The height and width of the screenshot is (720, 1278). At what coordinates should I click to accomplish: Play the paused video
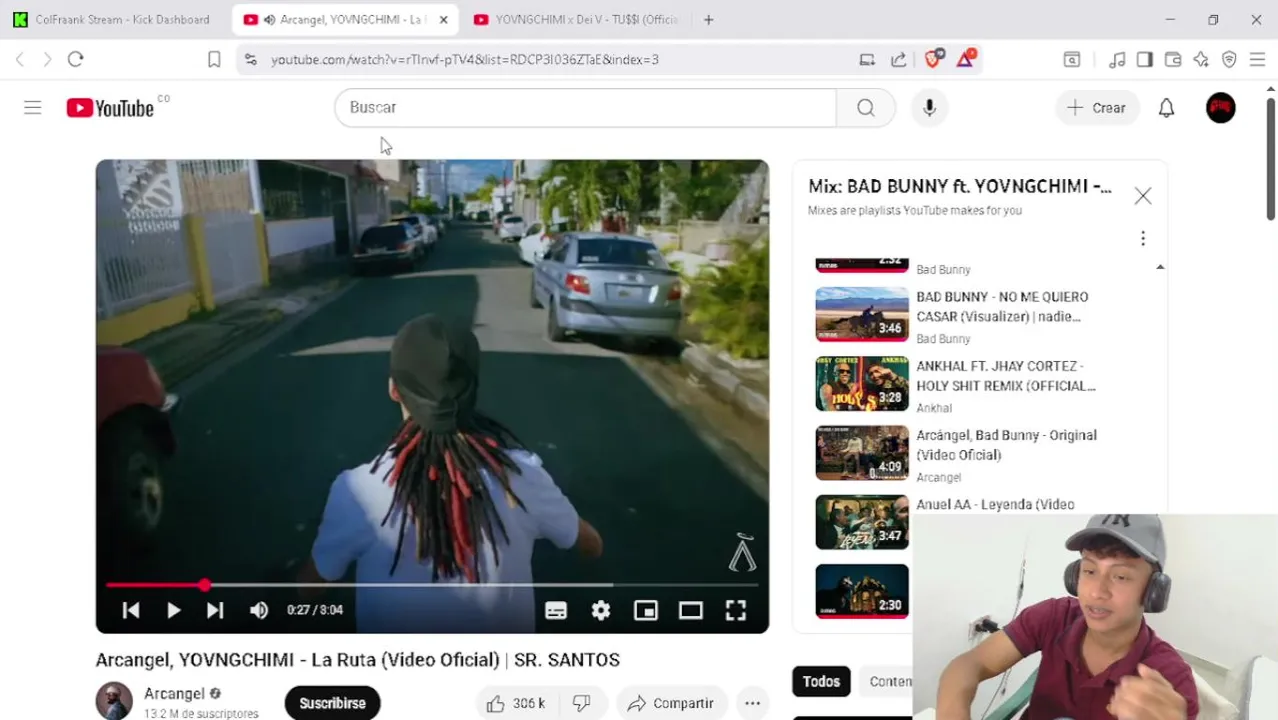pos(173,610)
